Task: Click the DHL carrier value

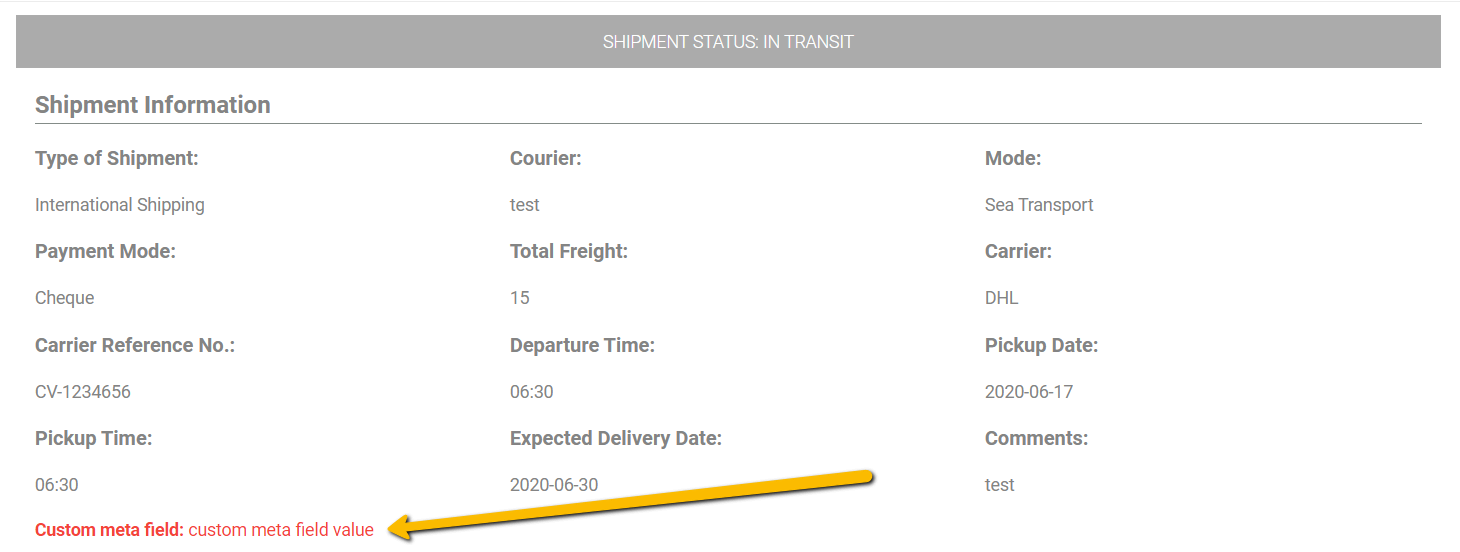Action: pyautogui.click(x=1002, y=298)
